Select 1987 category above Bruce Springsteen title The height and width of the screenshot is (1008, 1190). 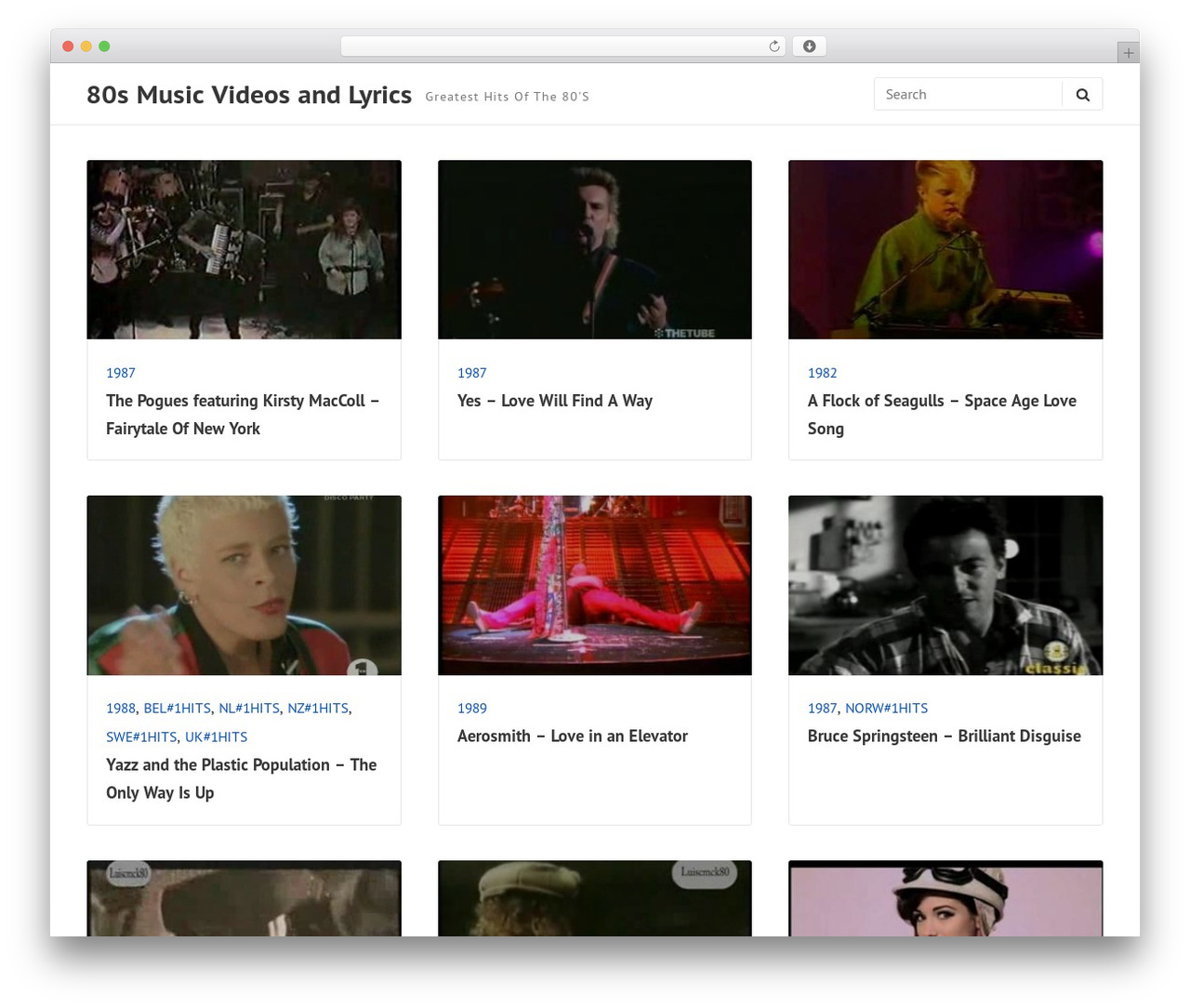click(823, 709)
